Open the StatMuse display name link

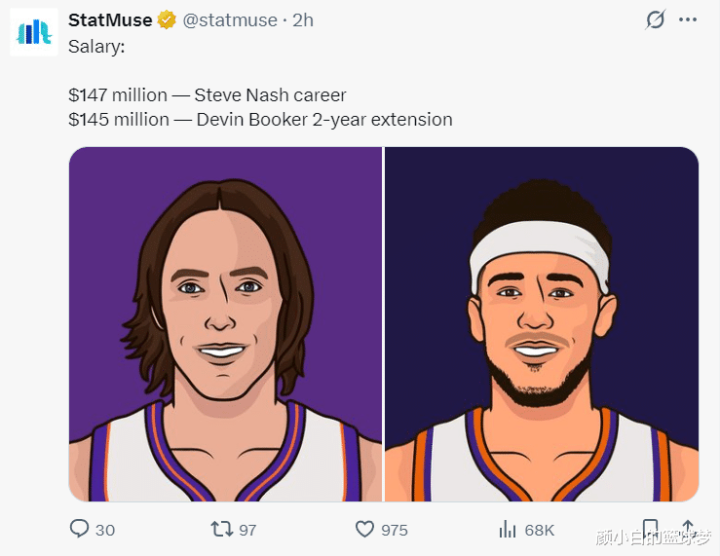pyautogui.click(x=110, y=20)
